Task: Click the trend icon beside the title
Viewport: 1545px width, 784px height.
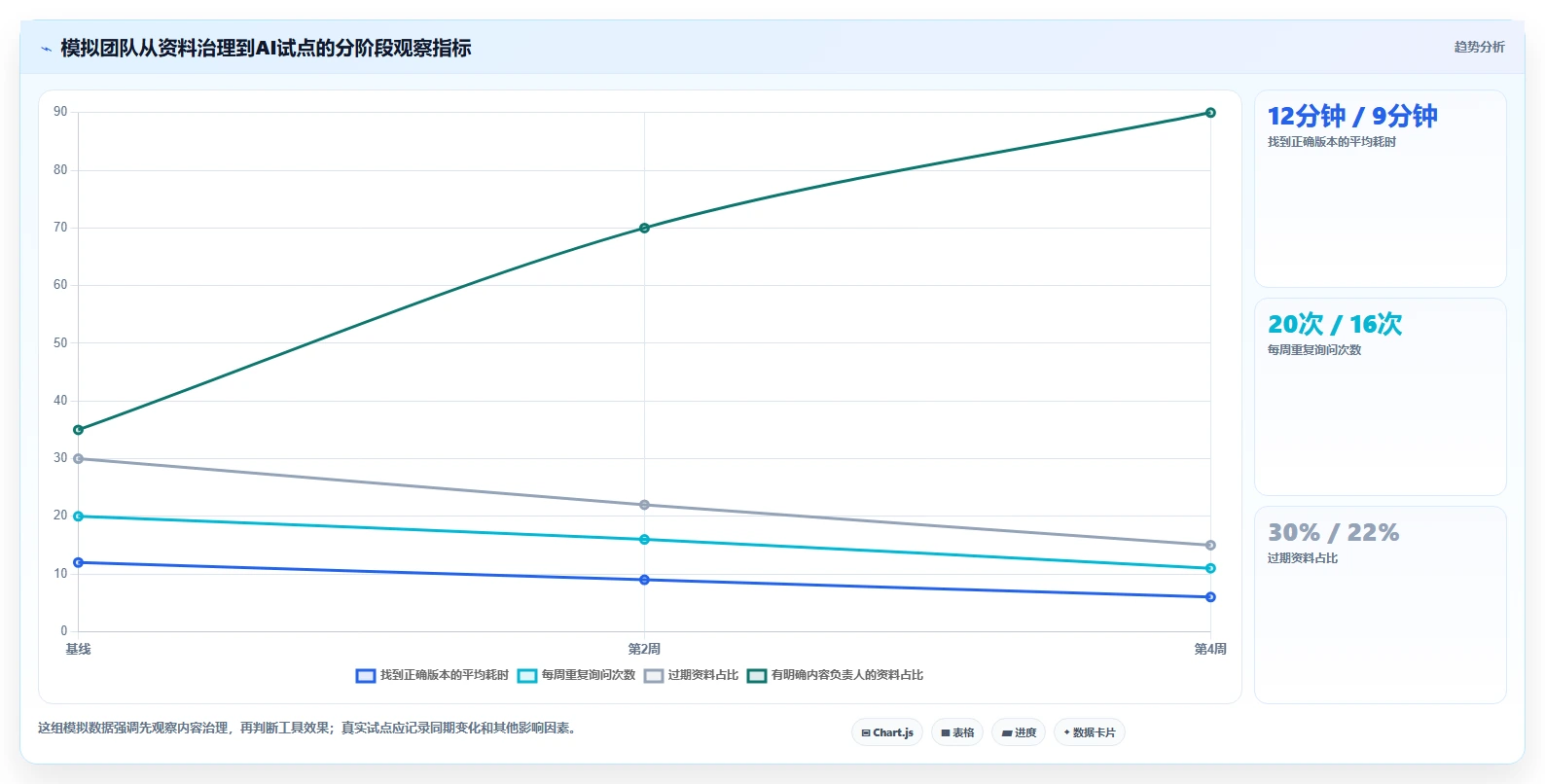Action: [x=46, y=49]
